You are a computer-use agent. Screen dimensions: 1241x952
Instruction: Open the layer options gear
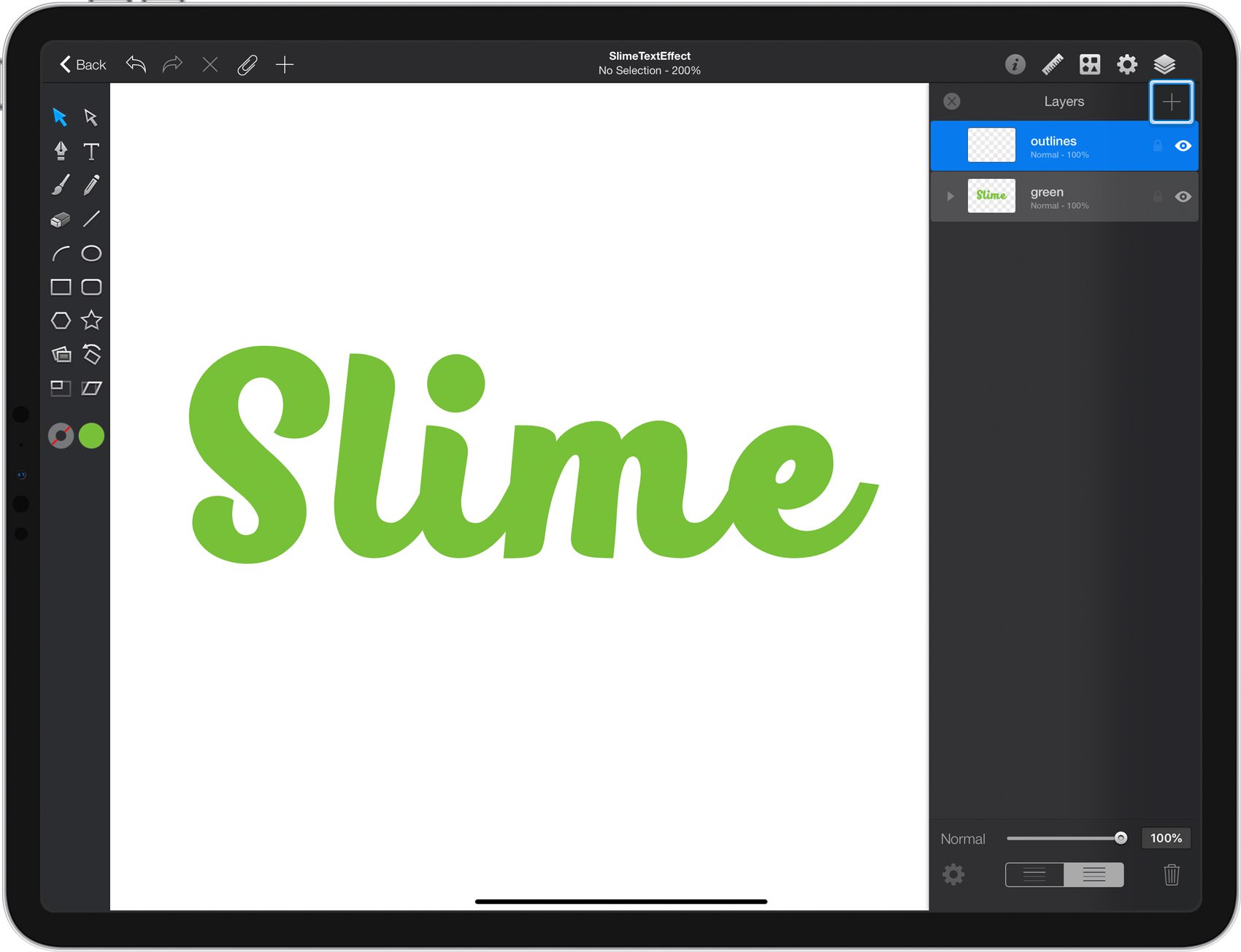click(953, 874)
